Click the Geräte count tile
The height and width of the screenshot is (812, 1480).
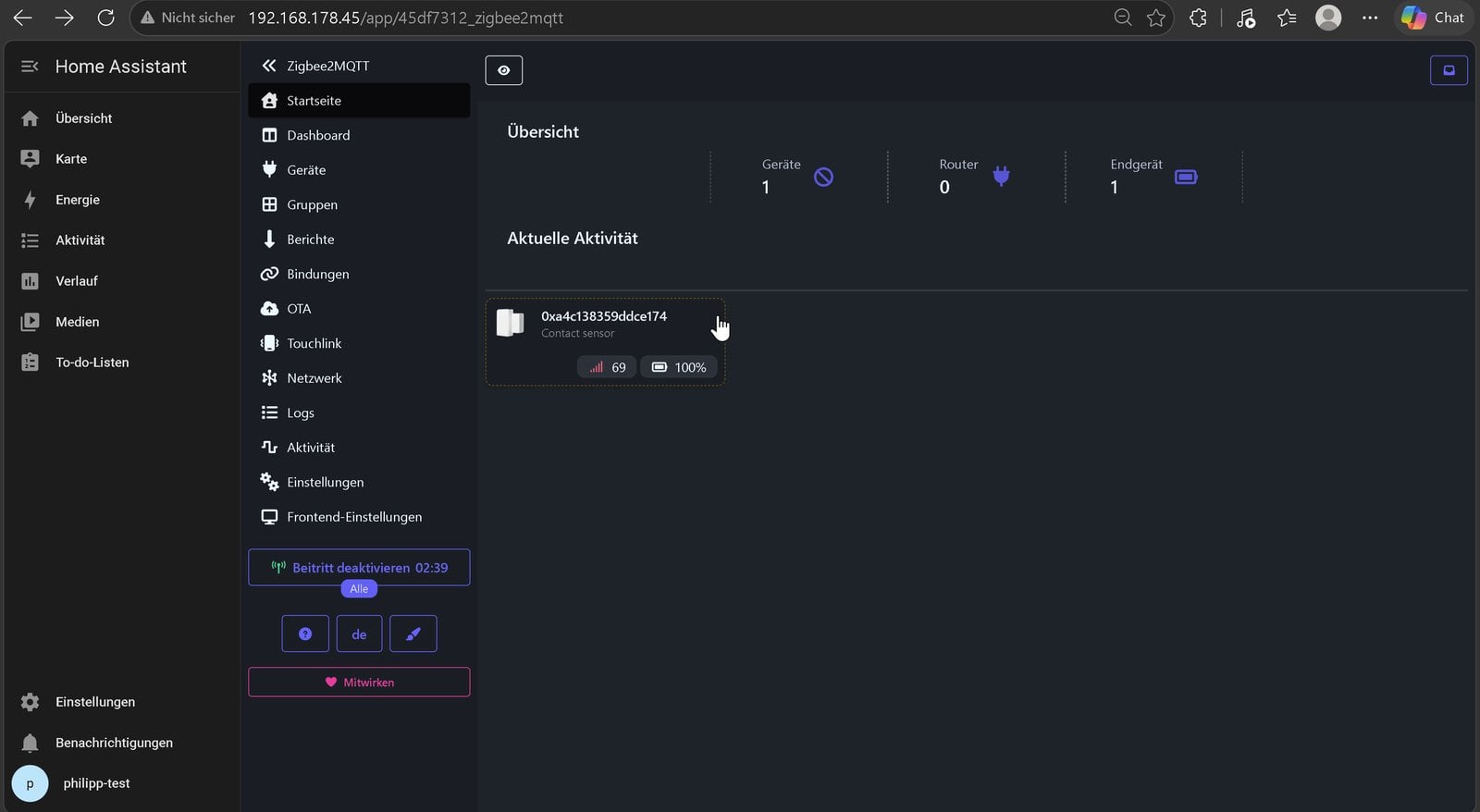(798, 177)
